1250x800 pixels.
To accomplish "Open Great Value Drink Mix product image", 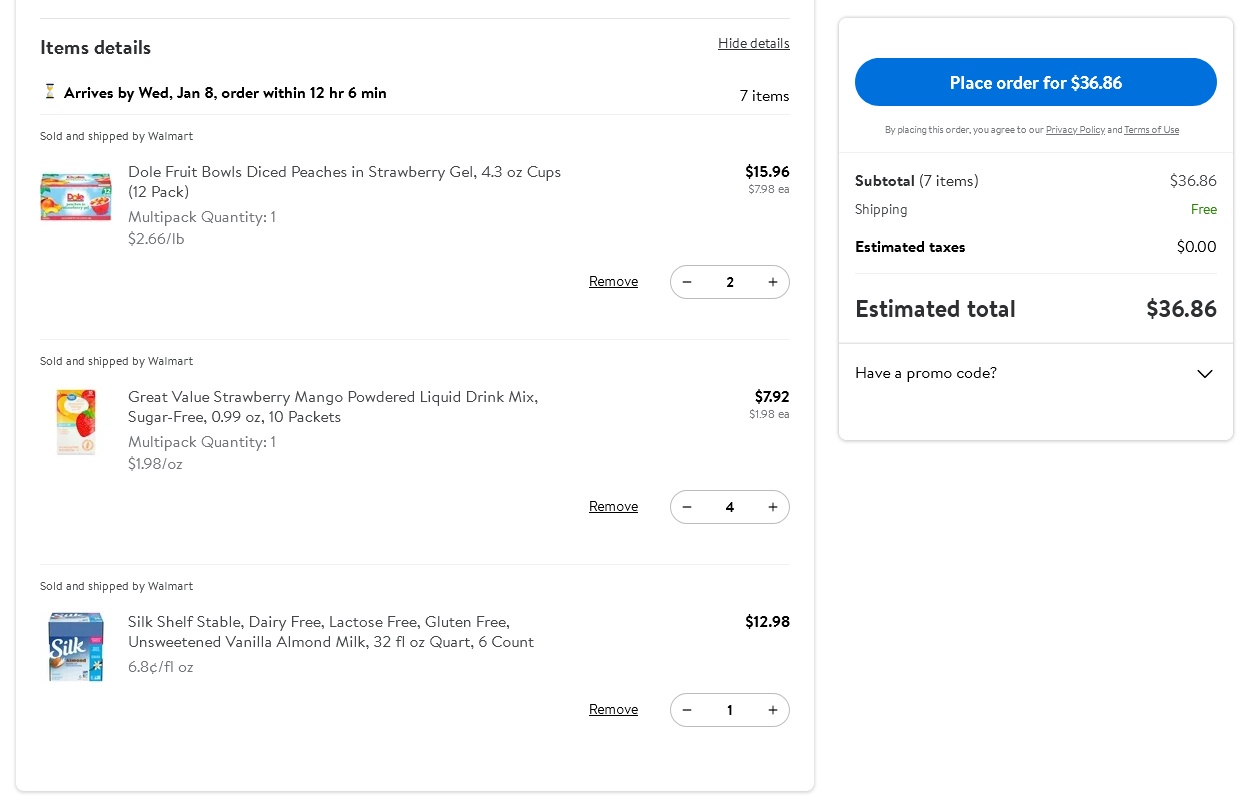I will point(76,422).
